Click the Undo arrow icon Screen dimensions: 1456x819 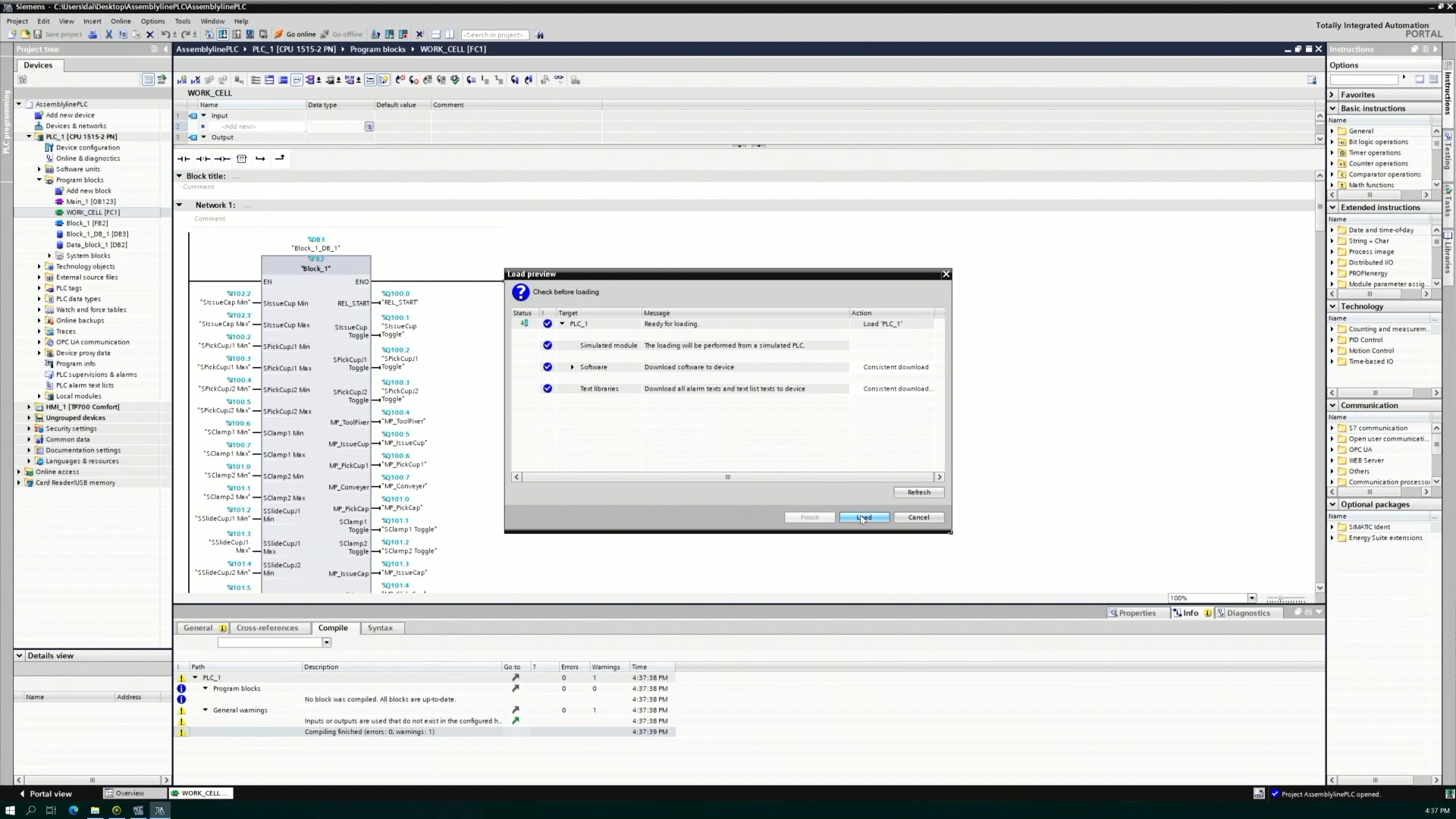[165, 34]
